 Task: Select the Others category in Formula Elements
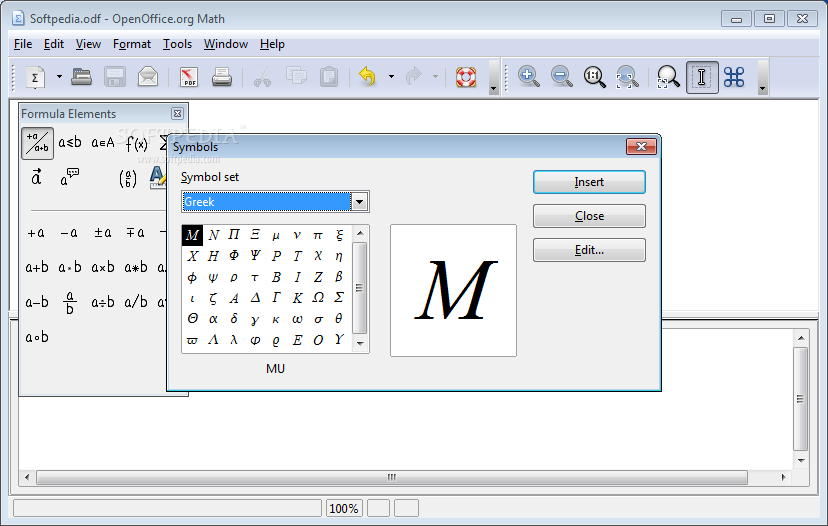click(70, 177)
